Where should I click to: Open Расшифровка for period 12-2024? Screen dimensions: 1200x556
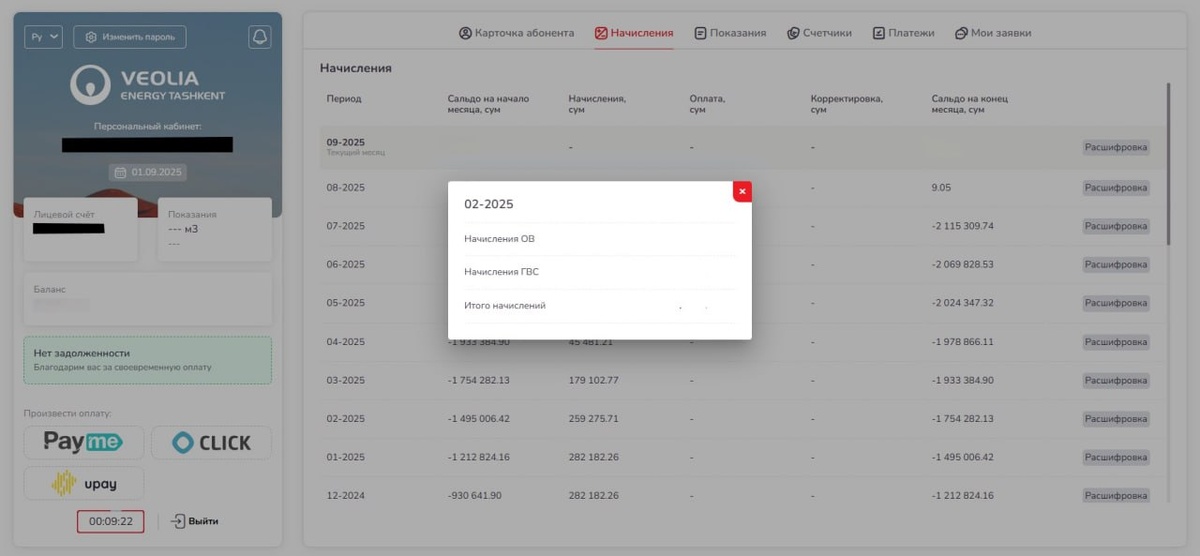(1116, 495)
